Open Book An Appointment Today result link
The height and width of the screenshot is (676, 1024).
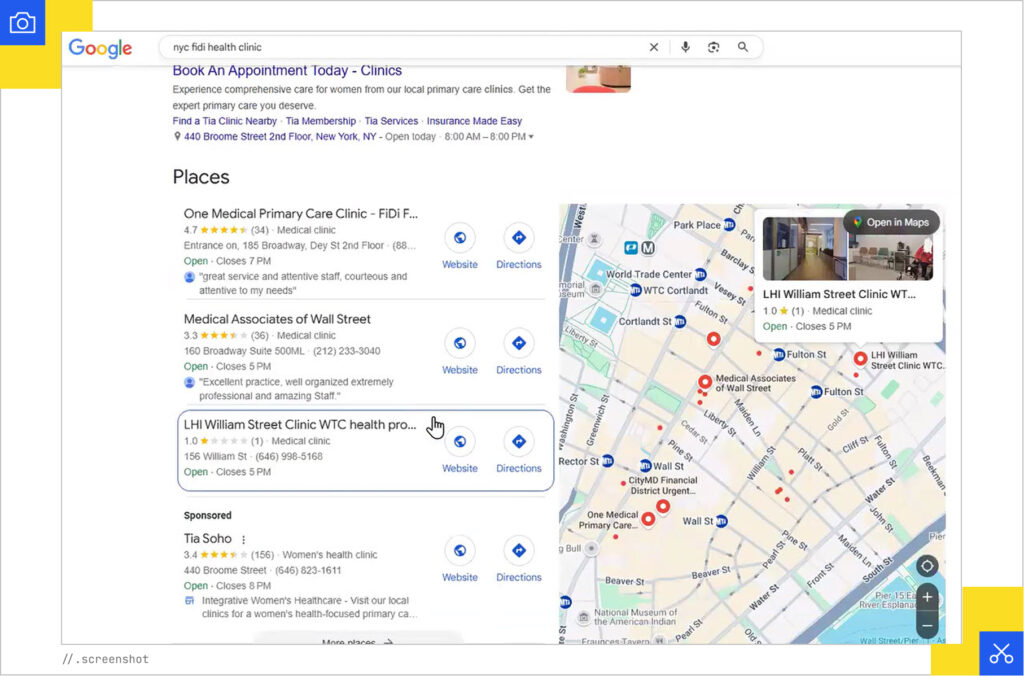tap(287, 70)
